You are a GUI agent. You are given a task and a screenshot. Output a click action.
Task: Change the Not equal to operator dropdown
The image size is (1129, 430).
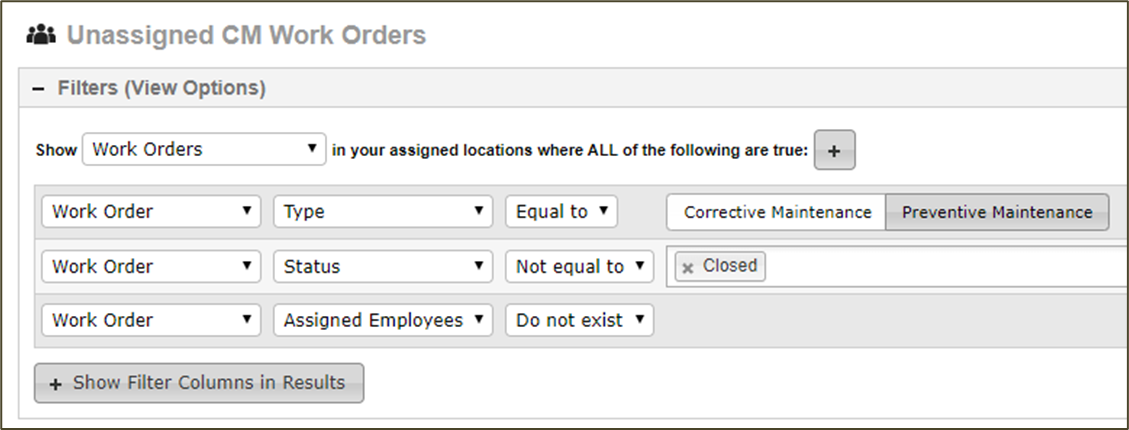pos(580,266)
